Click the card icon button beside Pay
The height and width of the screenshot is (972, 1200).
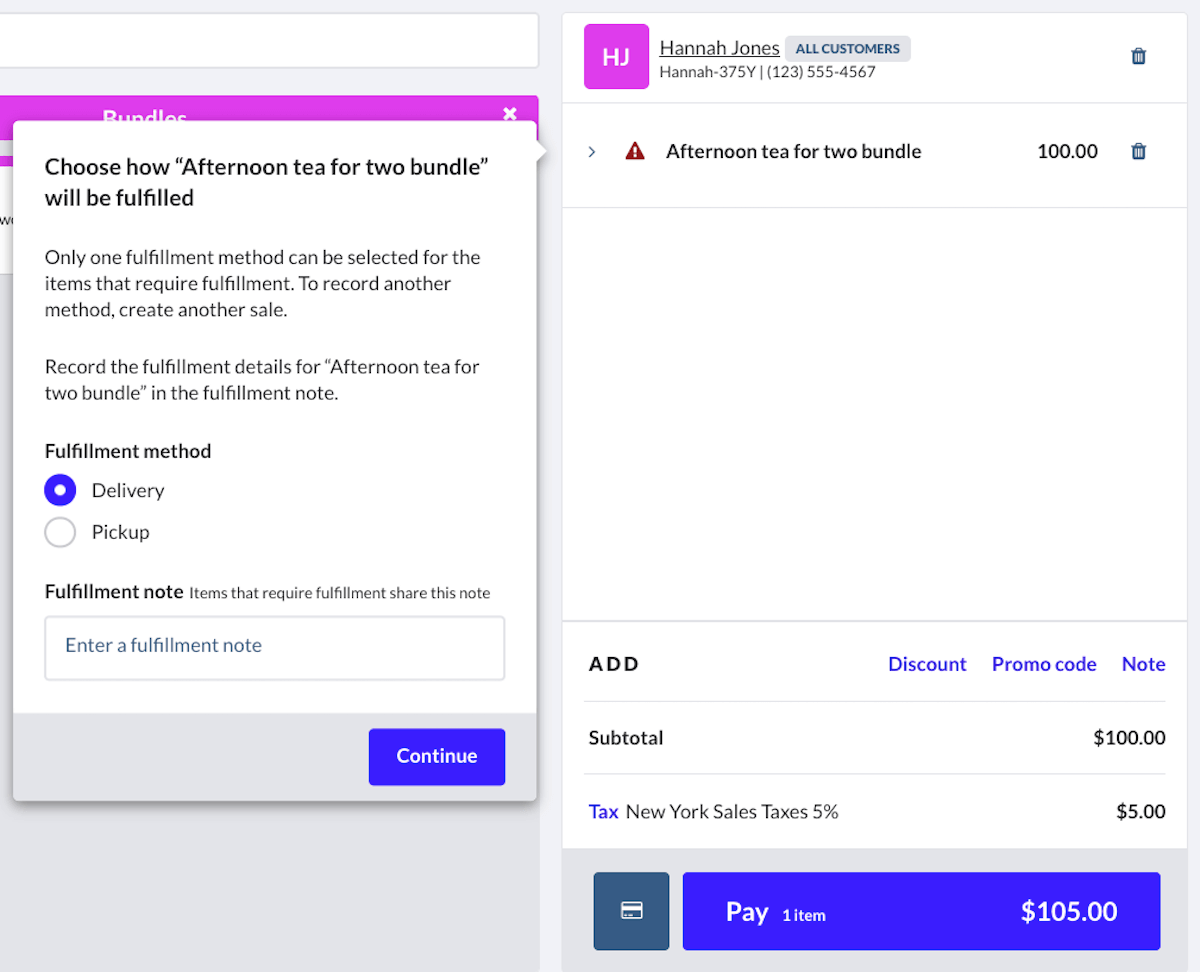coord(631,911)
